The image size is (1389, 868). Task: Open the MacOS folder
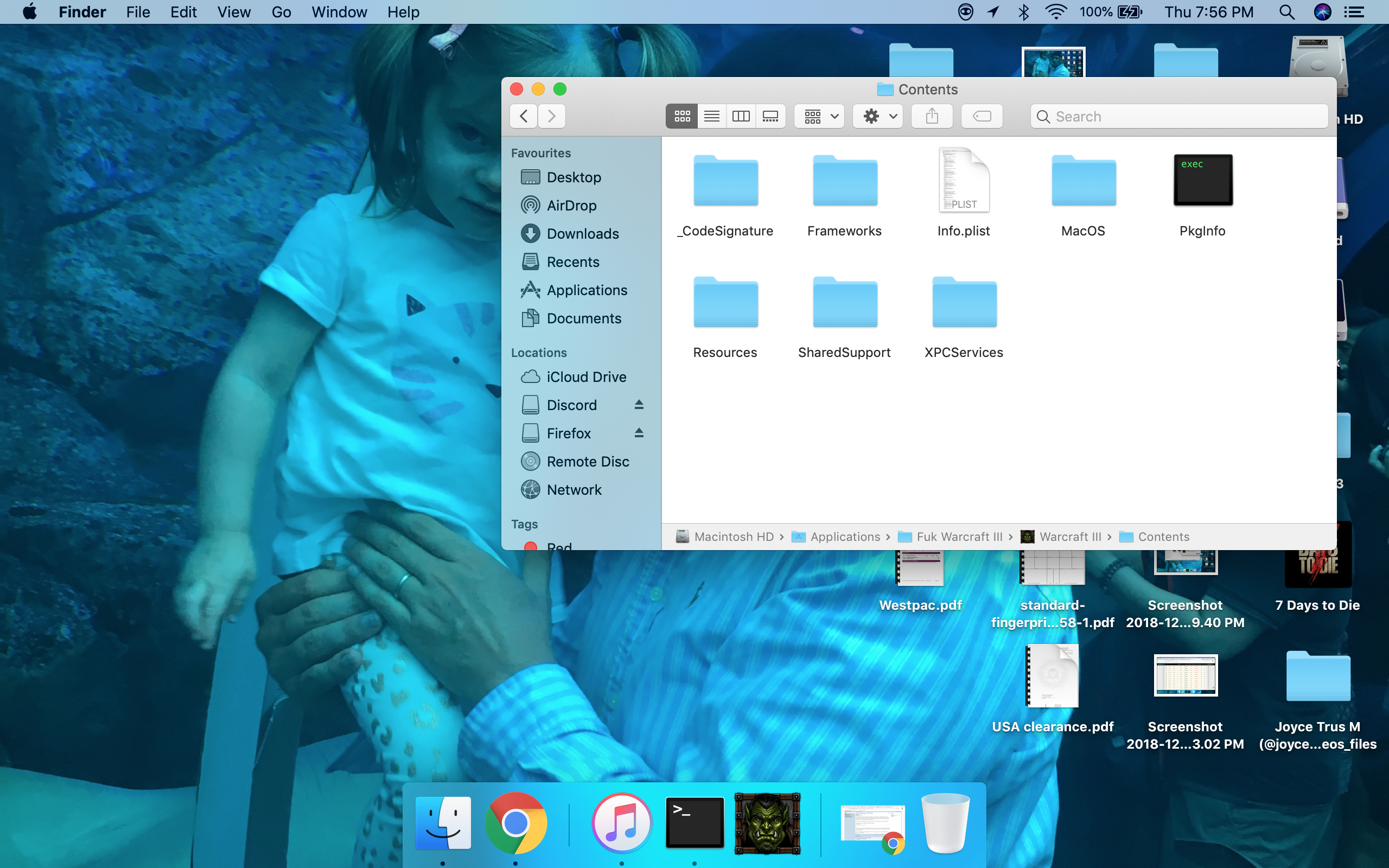(1084, 181)
